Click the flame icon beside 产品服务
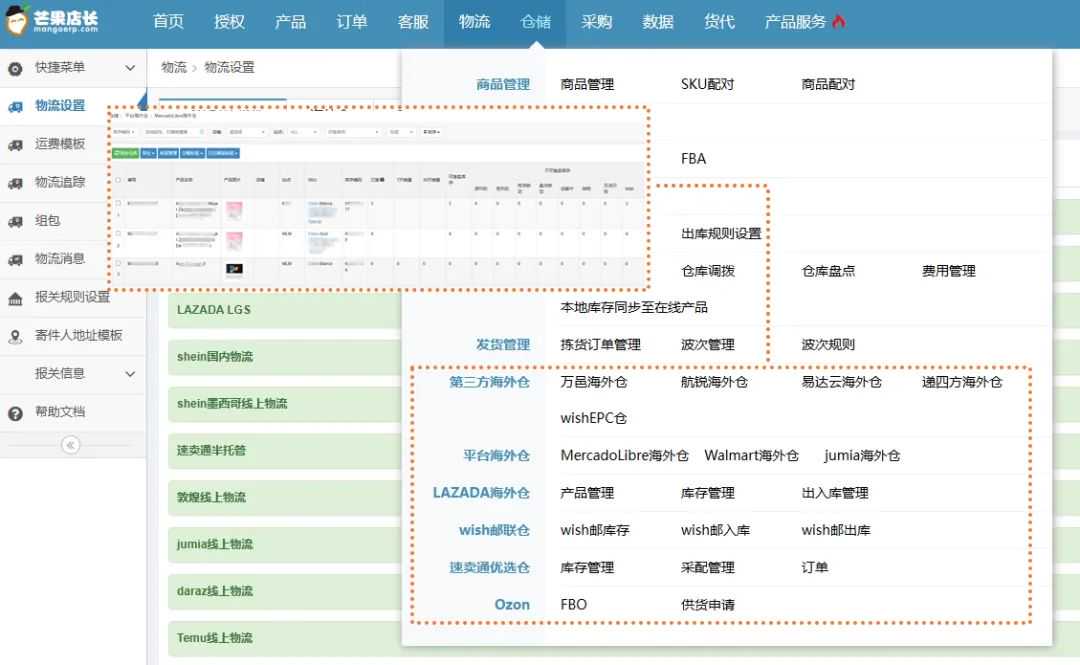This screenshot has width=1080, height=665. coord(838,21)
